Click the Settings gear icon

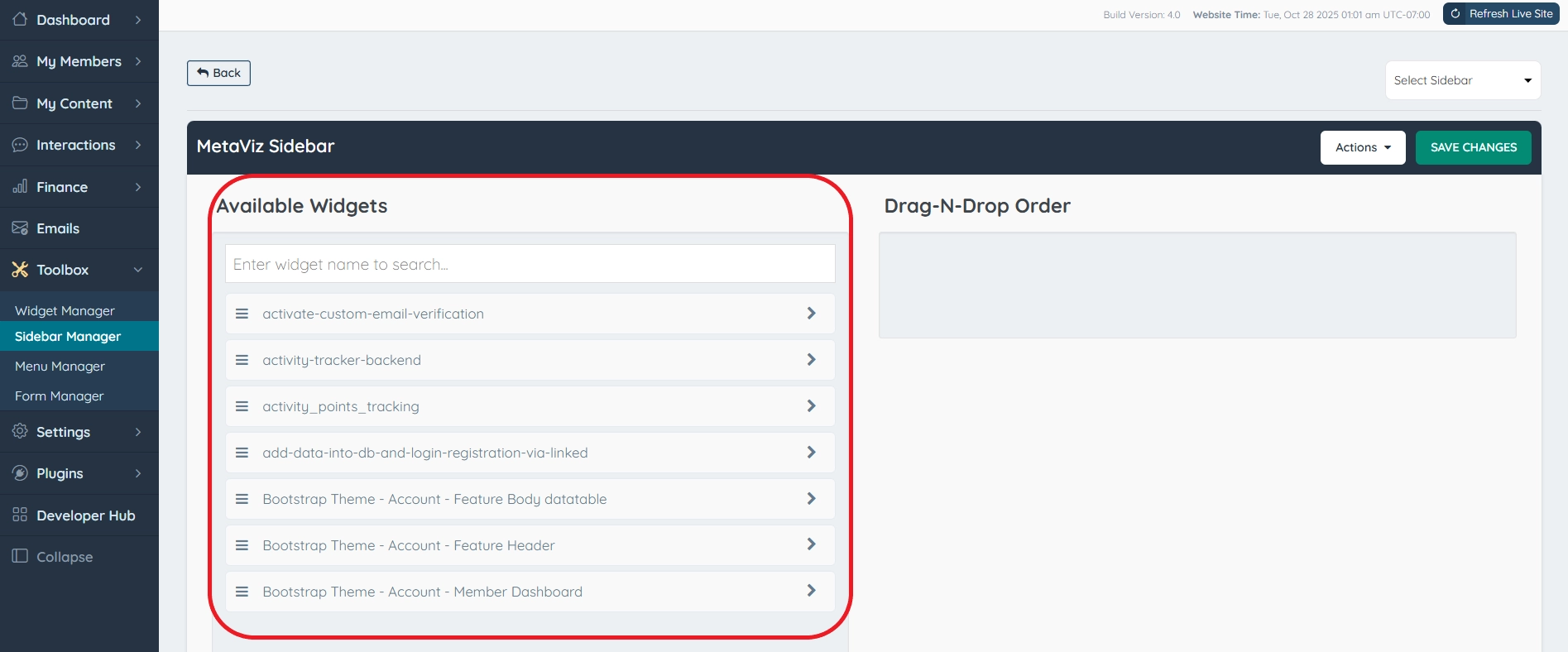20,431
